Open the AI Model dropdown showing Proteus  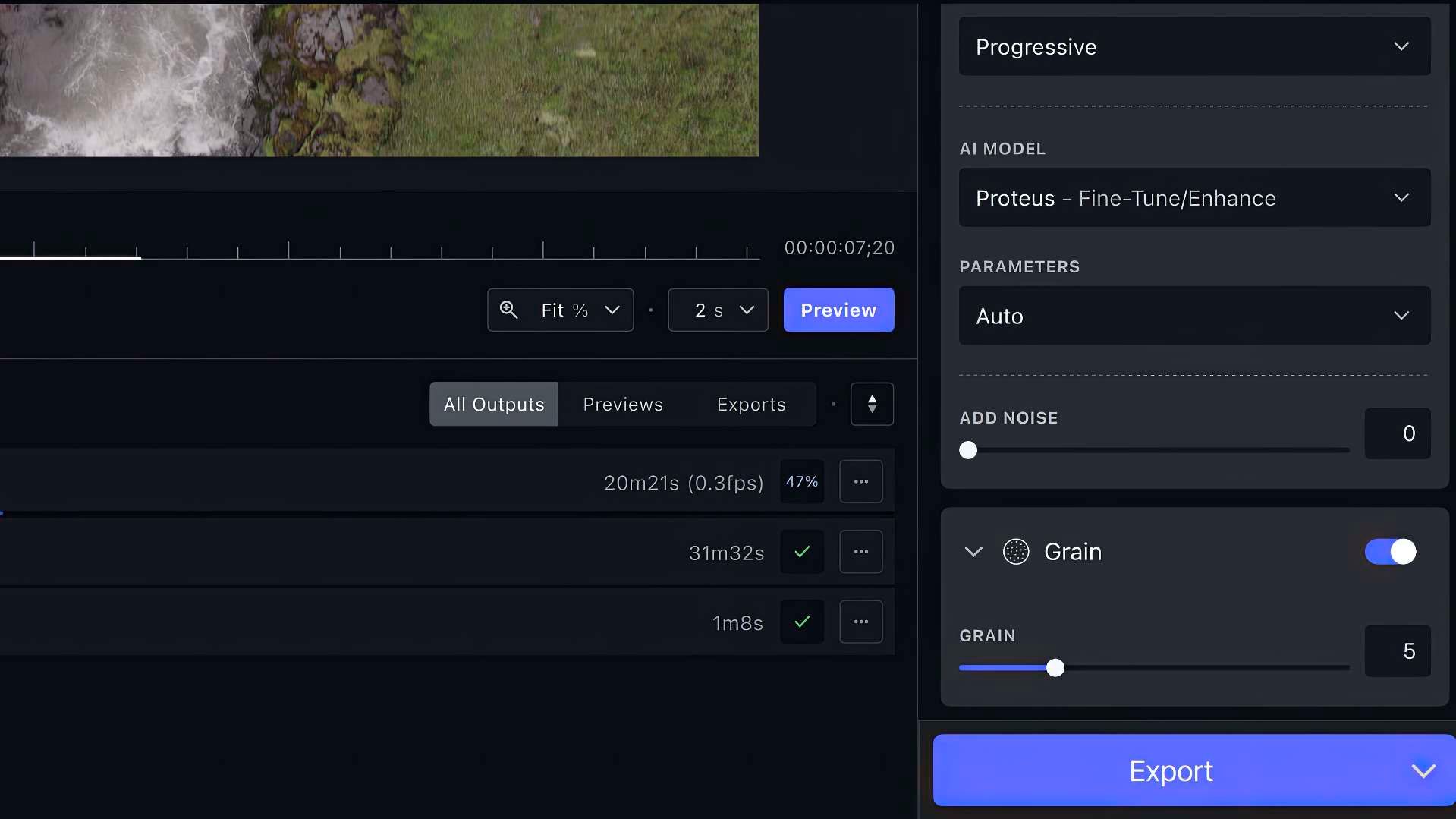tap(1193, 198)
